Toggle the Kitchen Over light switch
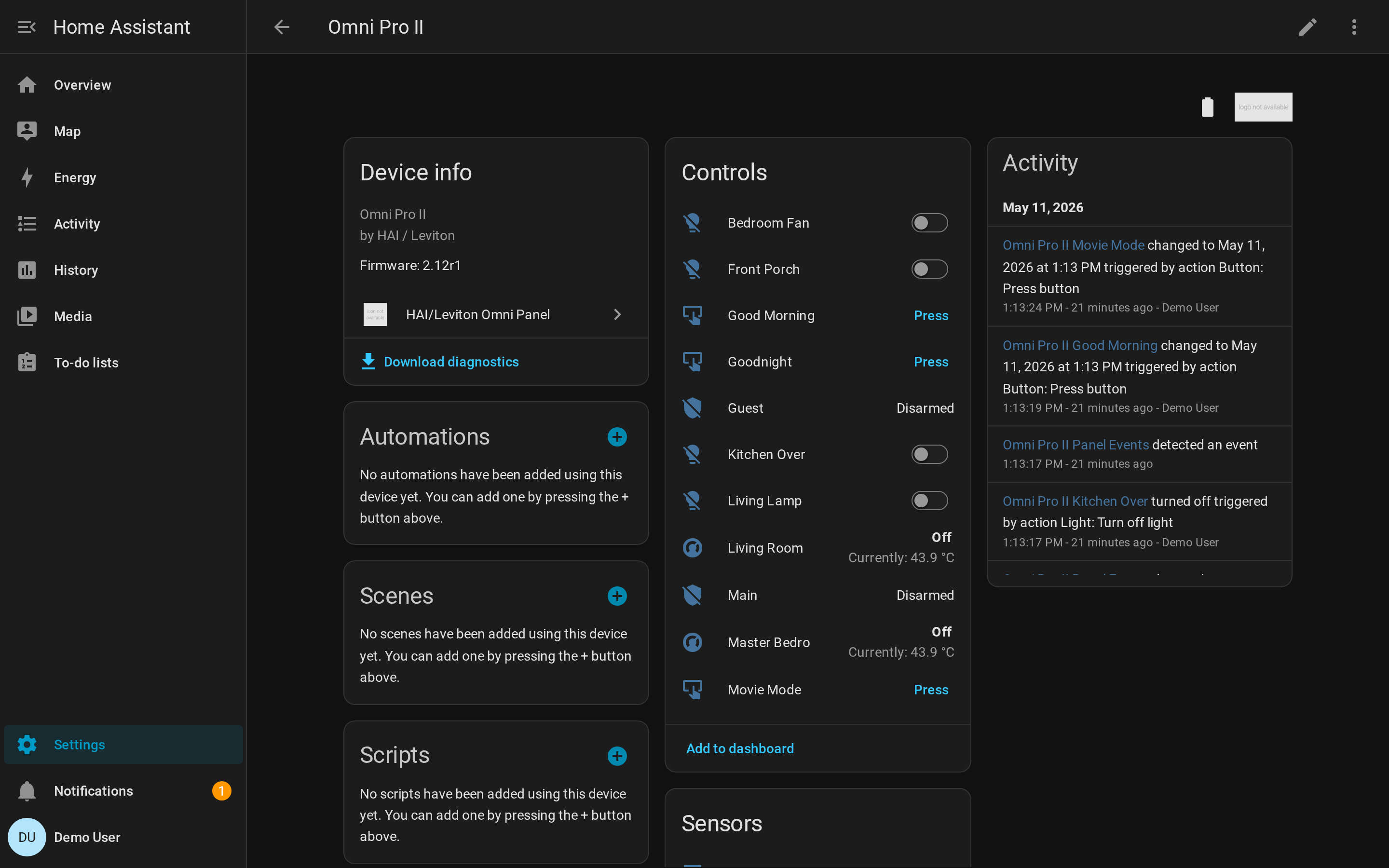The height and width of the screenshot is (868, 1389). (929, 454)
